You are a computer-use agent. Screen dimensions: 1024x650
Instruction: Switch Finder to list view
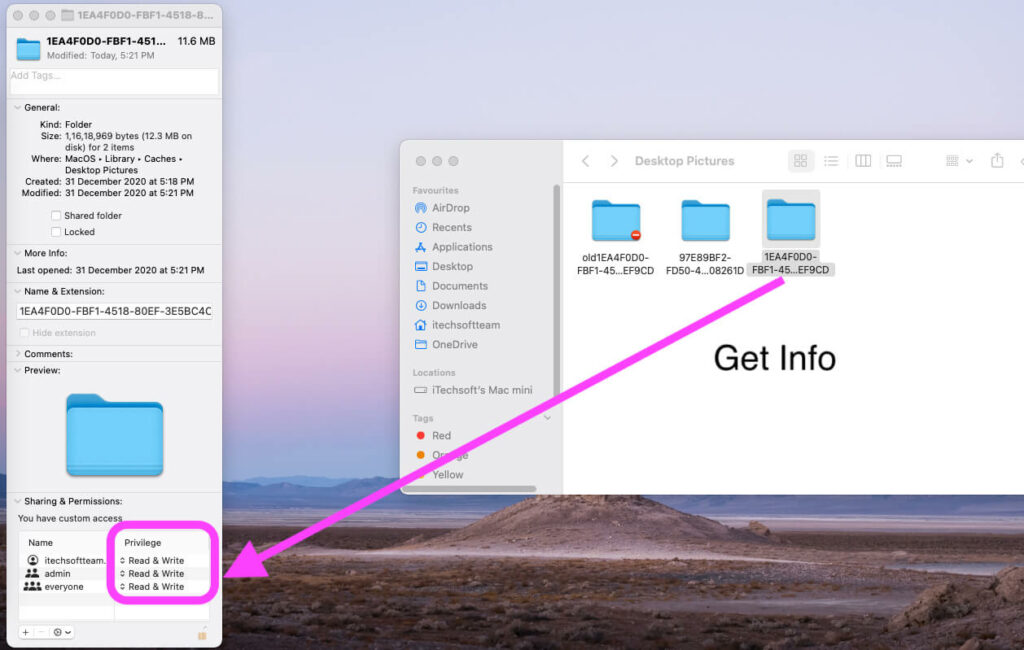coord(831,160)
